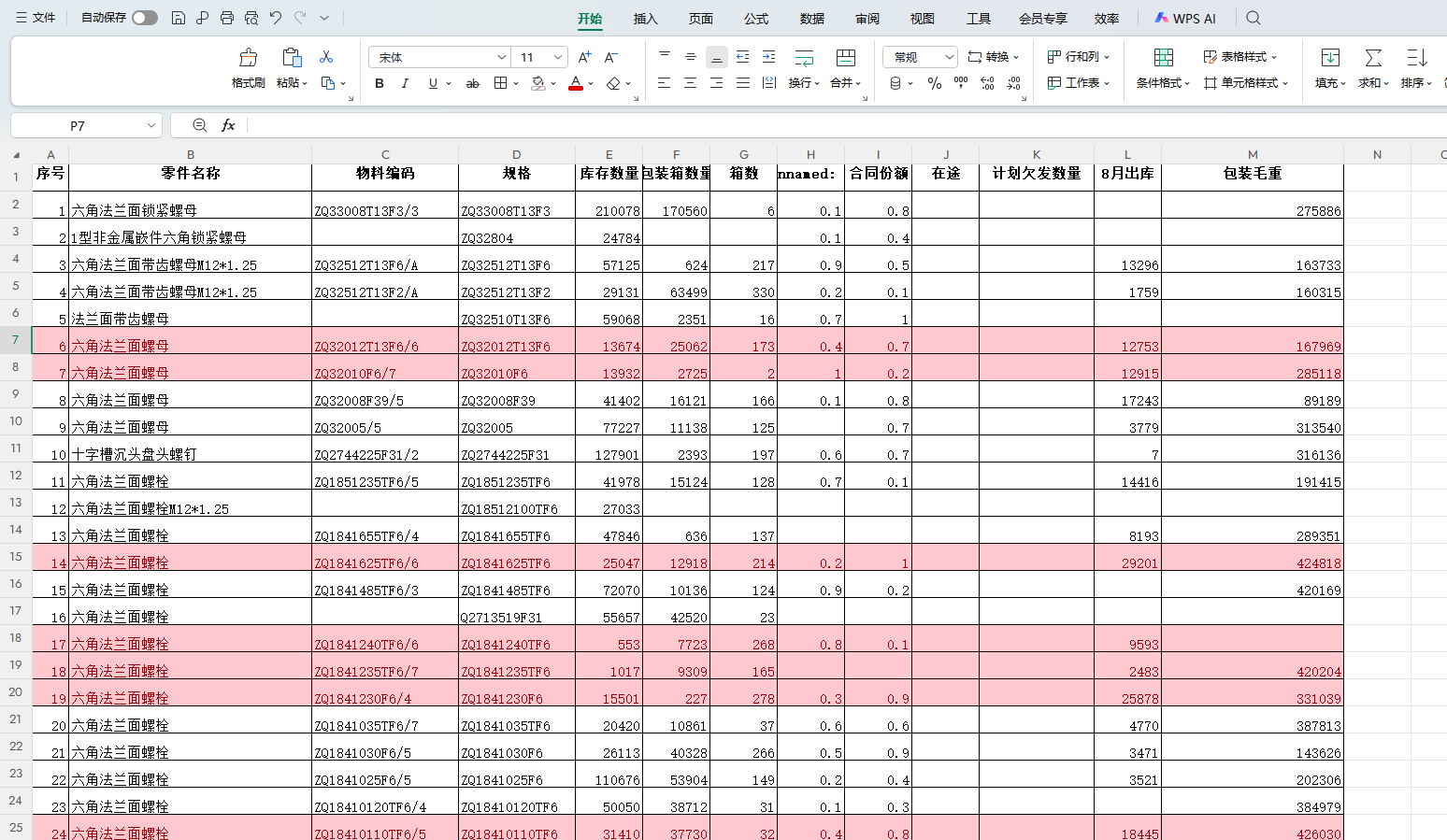The width and height of the screenshot is (1447, 840).
Task: Apply Bold formatting
Action: point(380,83)
